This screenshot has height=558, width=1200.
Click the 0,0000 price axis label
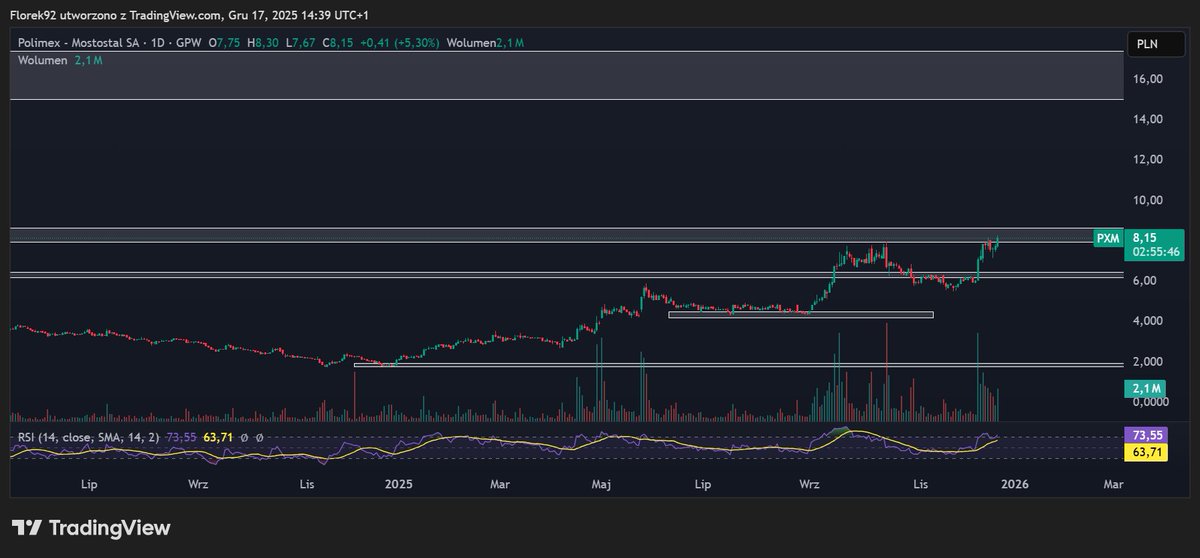click(x=1150, y=402)
